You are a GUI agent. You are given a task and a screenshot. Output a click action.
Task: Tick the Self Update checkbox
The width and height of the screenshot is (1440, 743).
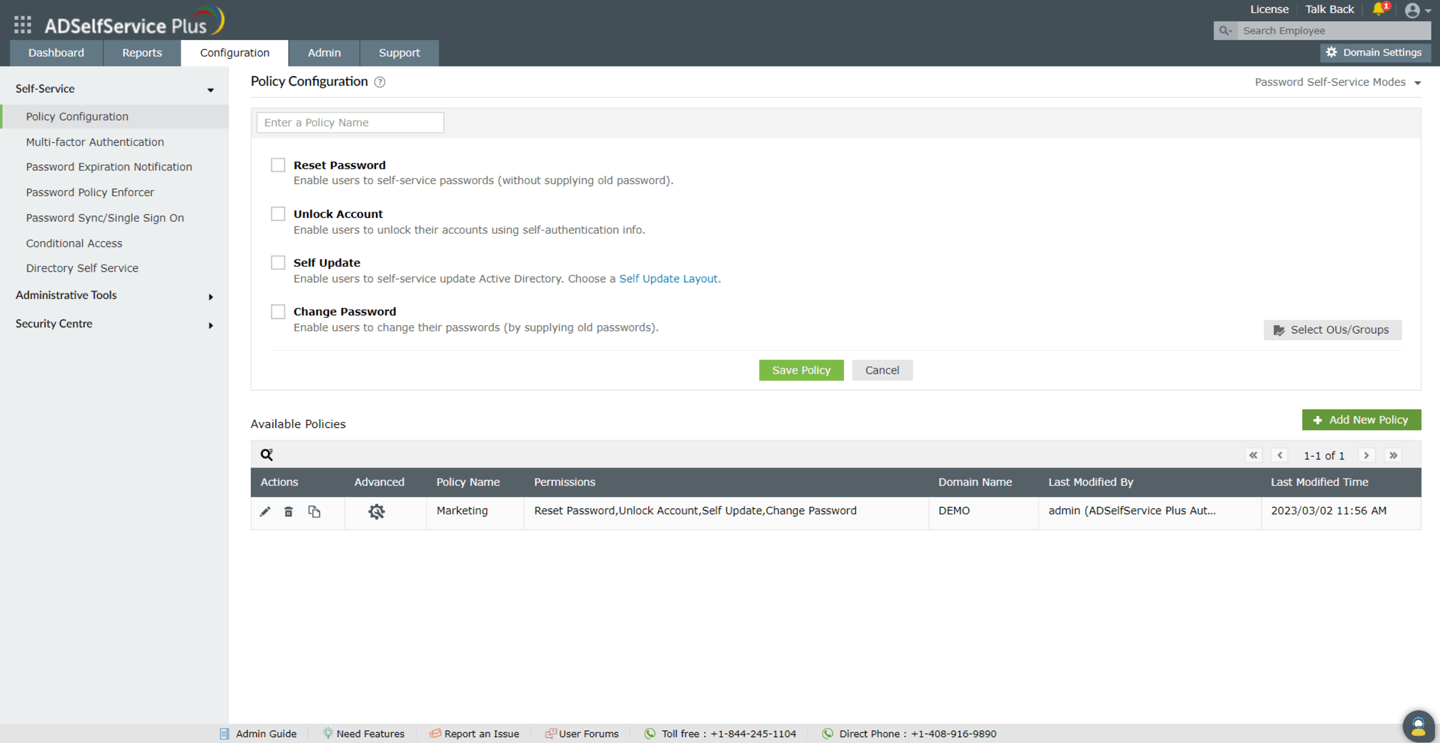coord(278,263)
